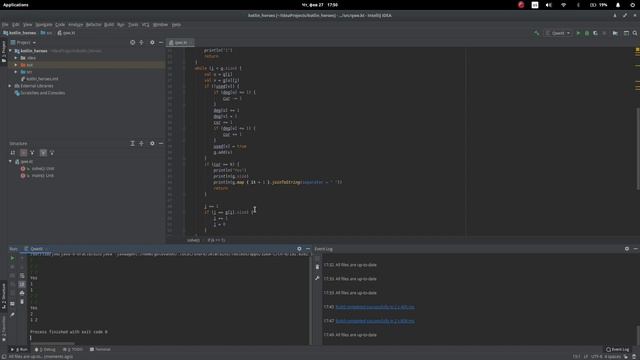This screenshot has width=640, height=360.
Task: Toggle show inherited in Structure toolbar
Action: [32, 153]
